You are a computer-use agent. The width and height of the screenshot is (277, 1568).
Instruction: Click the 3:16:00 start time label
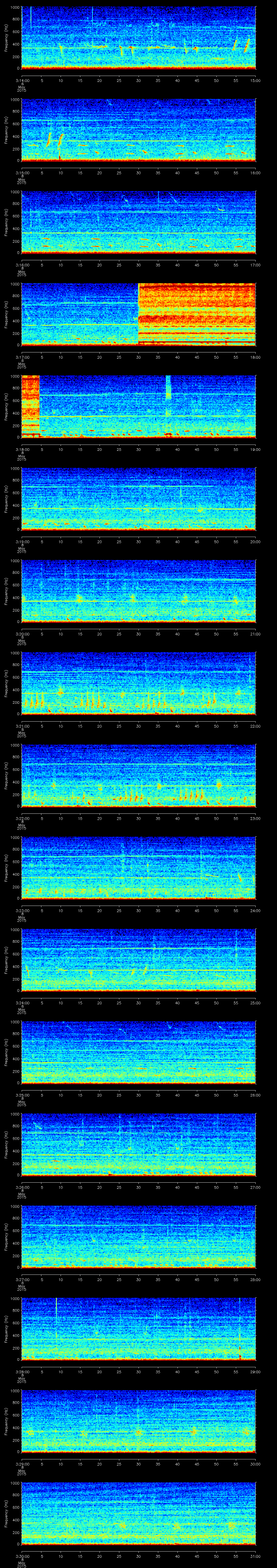click(x=22, y=265)
